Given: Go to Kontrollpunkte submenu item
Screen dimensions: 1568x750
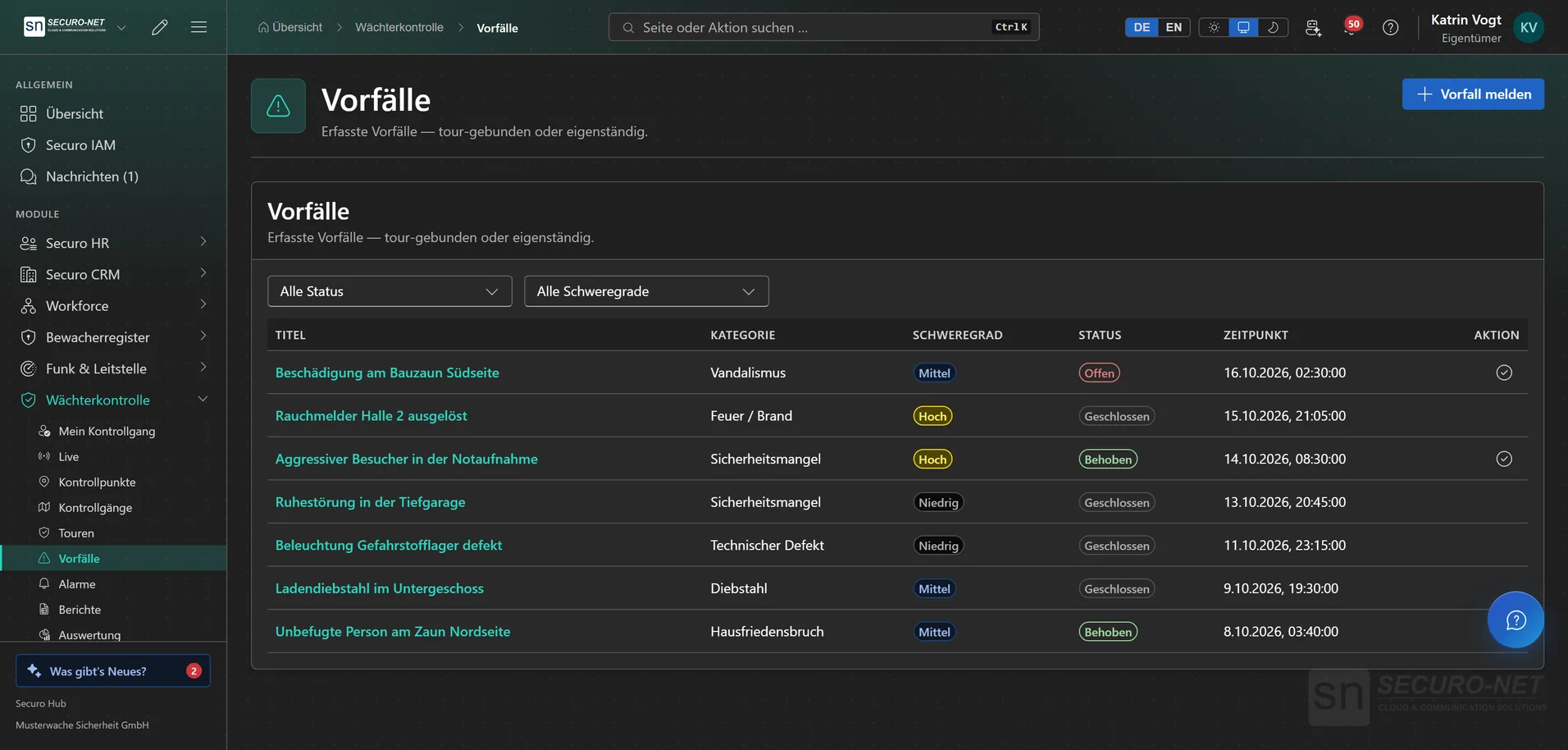Looking at the screenshot, I should click(x=113, y=482).
